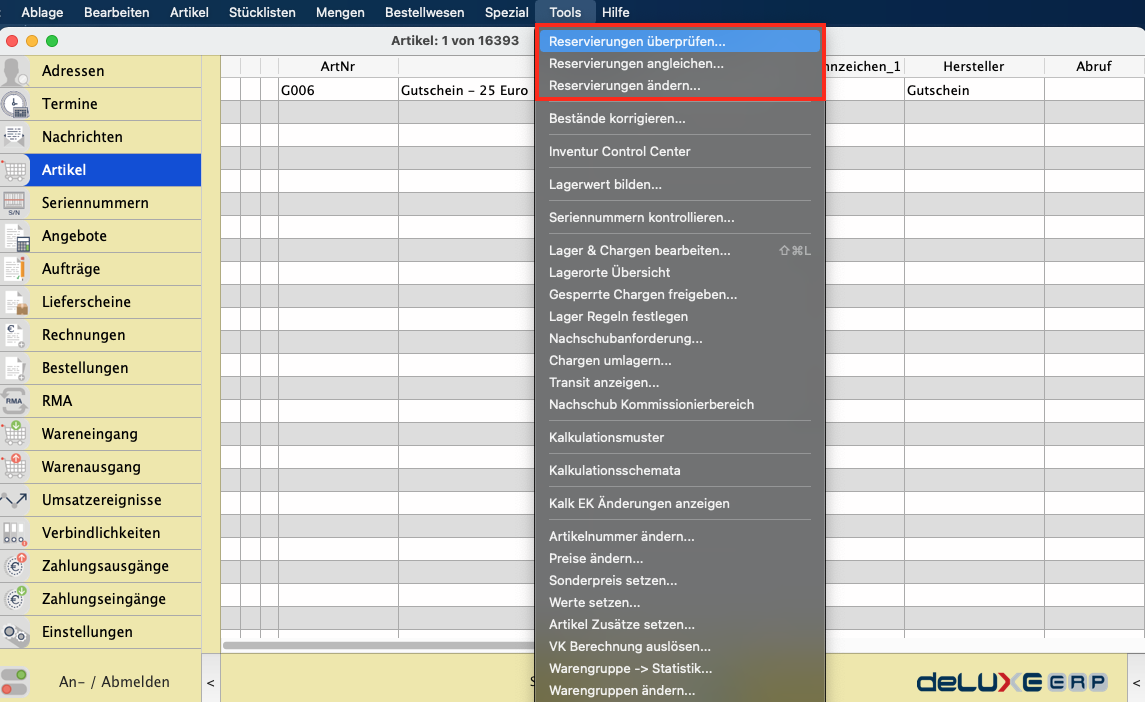
Task: Open Einstellungen gear icon
Action: click(15, 633)
